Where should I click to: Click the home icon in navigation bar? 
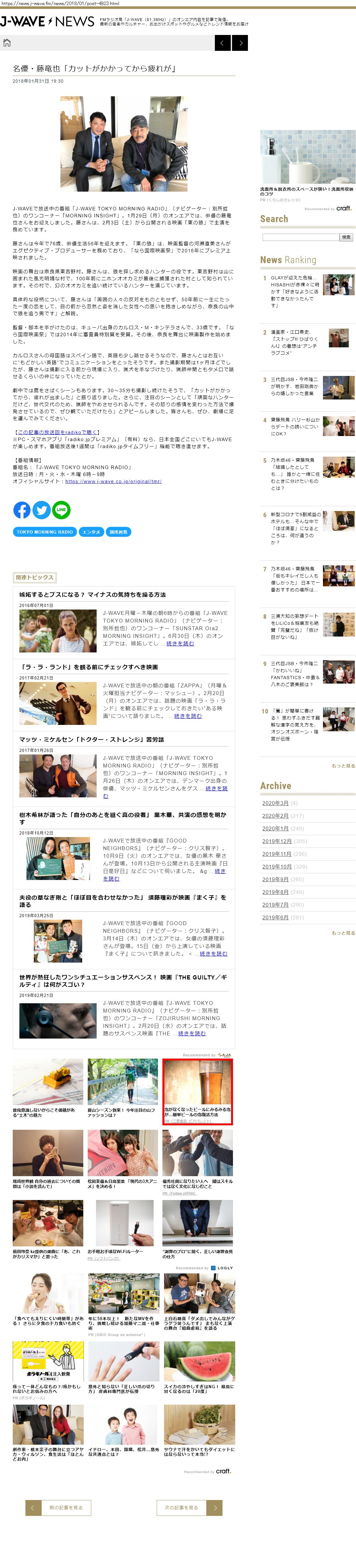pyautogui.click(x=7, y=43)
